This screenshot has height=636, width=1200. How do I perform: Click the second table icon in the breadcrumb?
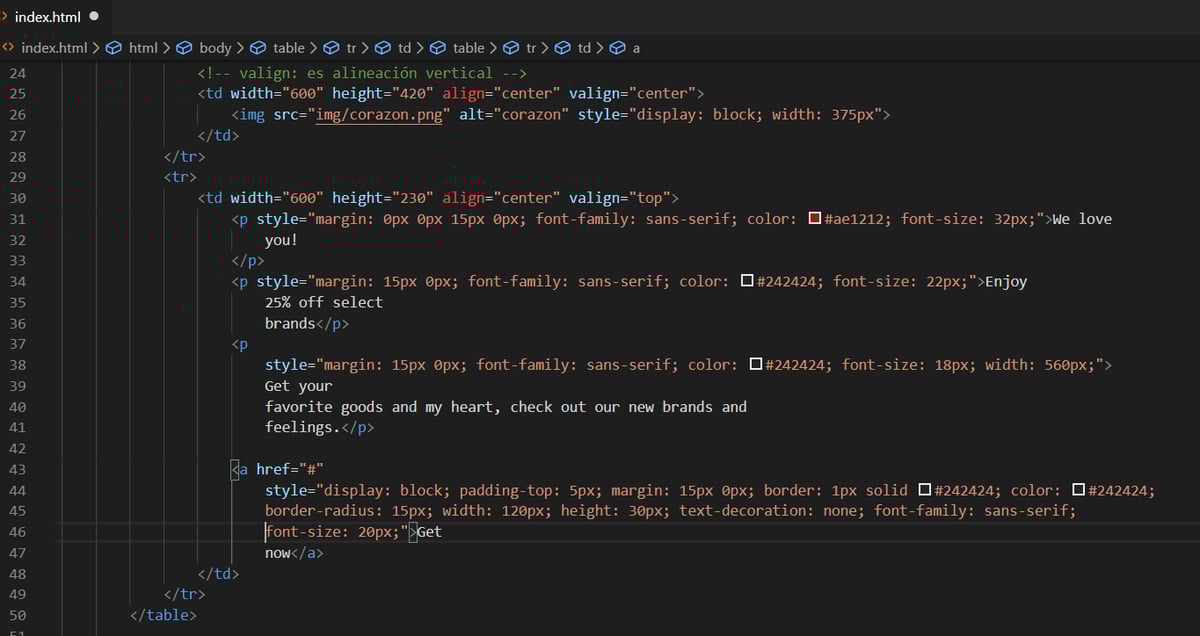(x=438, y=47)
